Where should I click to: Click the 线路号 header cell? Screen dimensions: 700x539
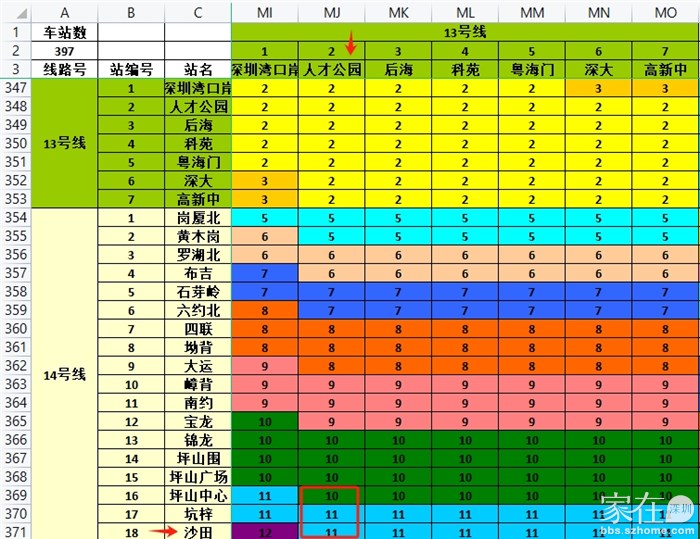click(65, 69)
